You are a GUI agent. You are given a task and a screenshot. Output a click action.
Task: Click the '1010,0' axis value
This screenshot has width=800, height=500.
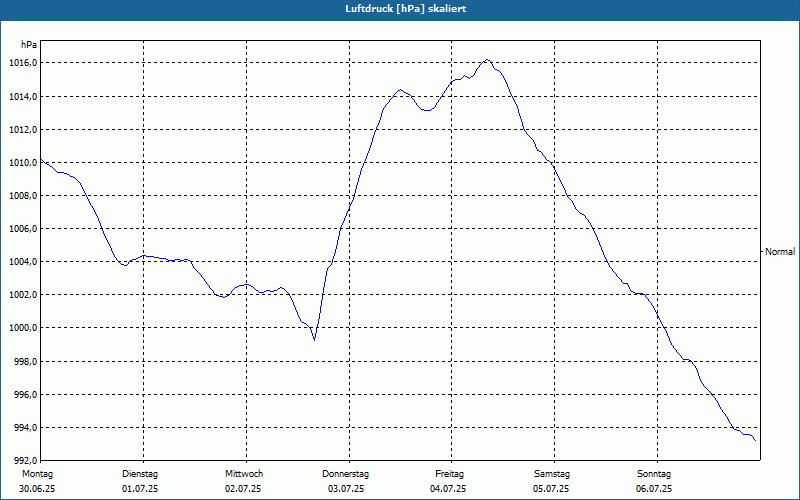point(23,163)
